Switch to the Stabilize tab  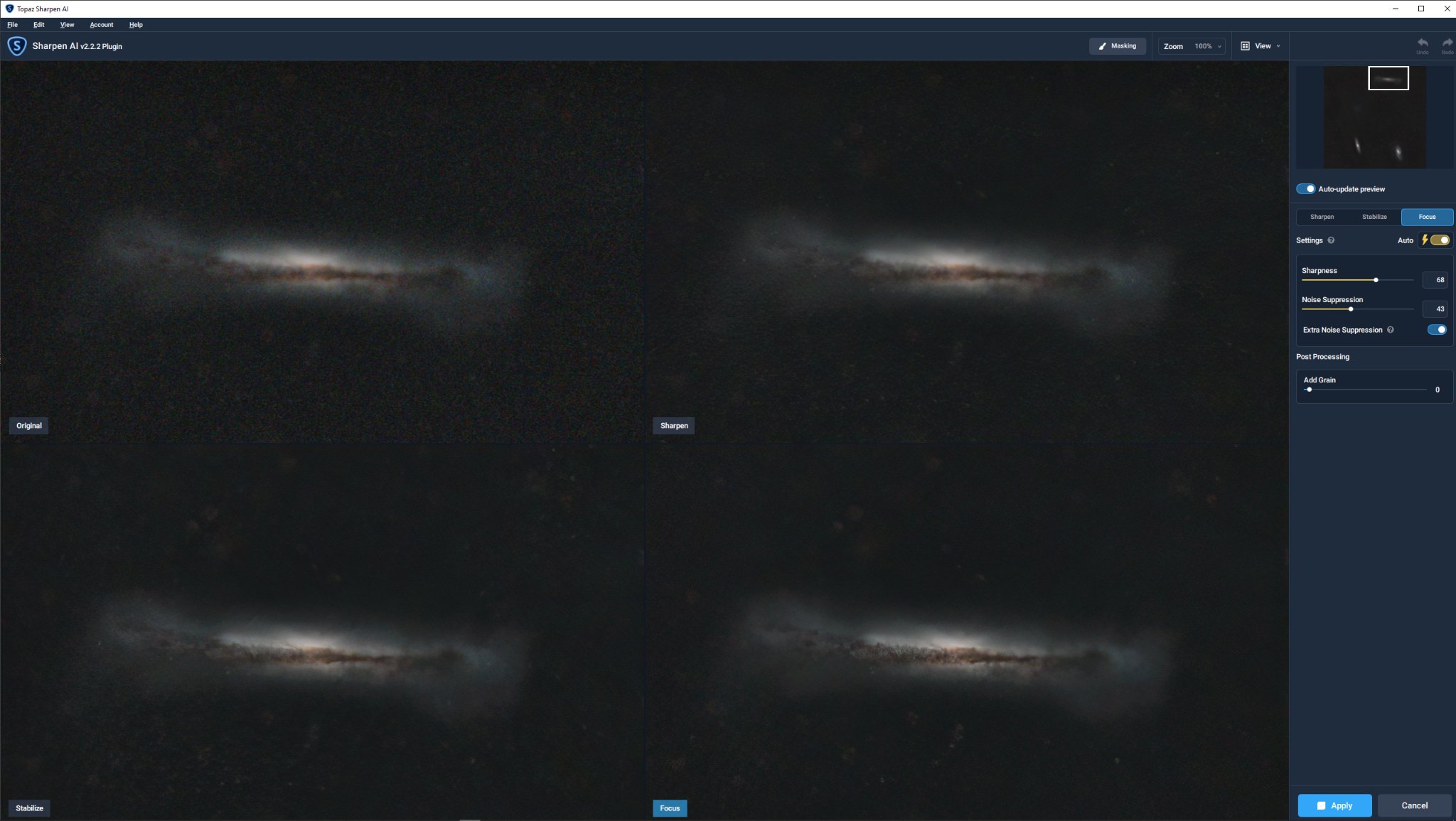[x=1374, y=217]
